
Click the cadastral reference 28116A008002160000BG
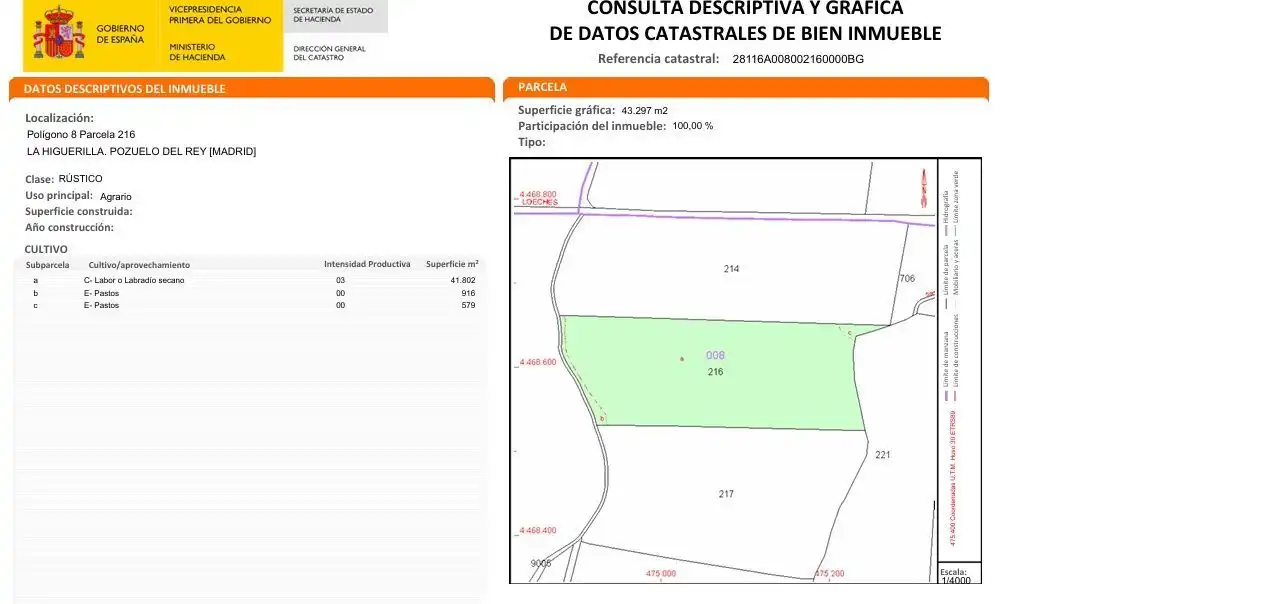(798, 59)
